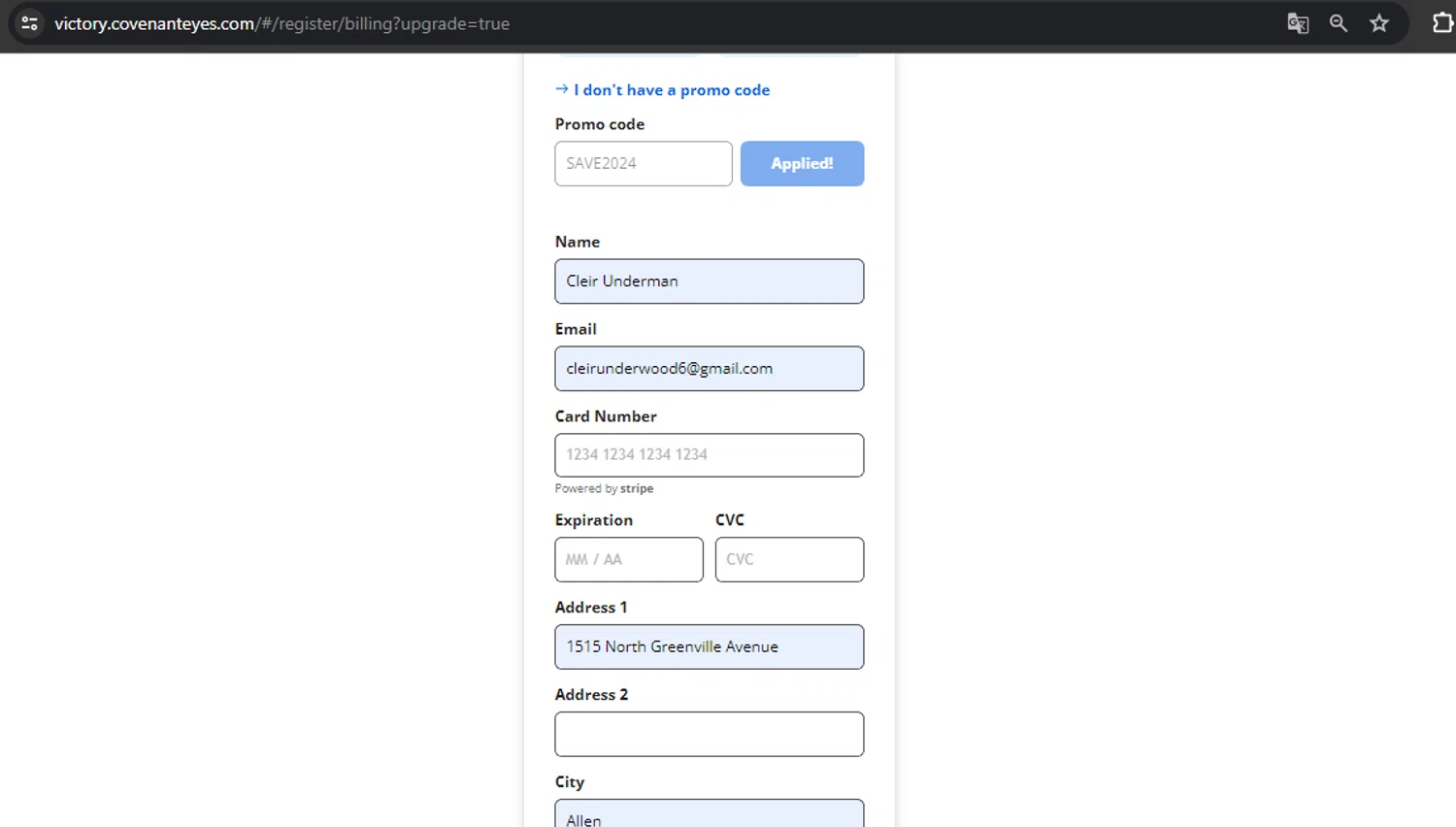The image size is (1456, 827).
Task: Select the Address 1 field
Action: [x=709, y=647]
